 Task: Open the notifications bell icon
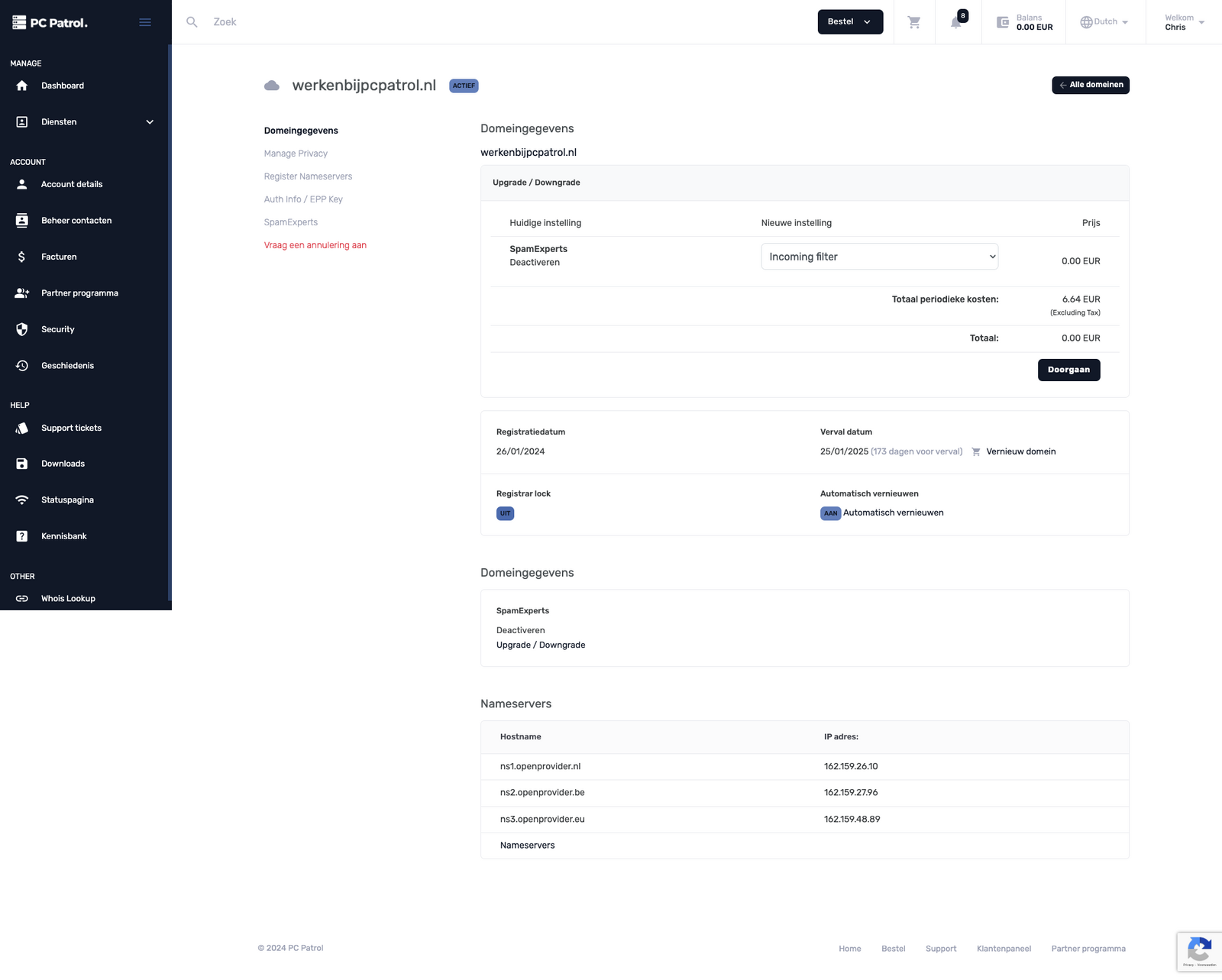(956, 22)
